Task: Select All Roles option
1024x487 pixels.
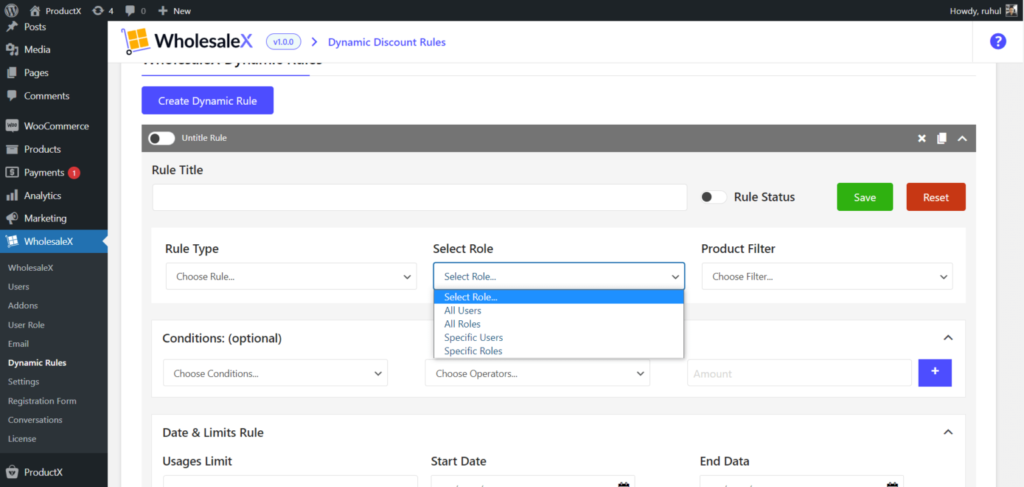Action: pyautogui.click(x=559, y=324)
